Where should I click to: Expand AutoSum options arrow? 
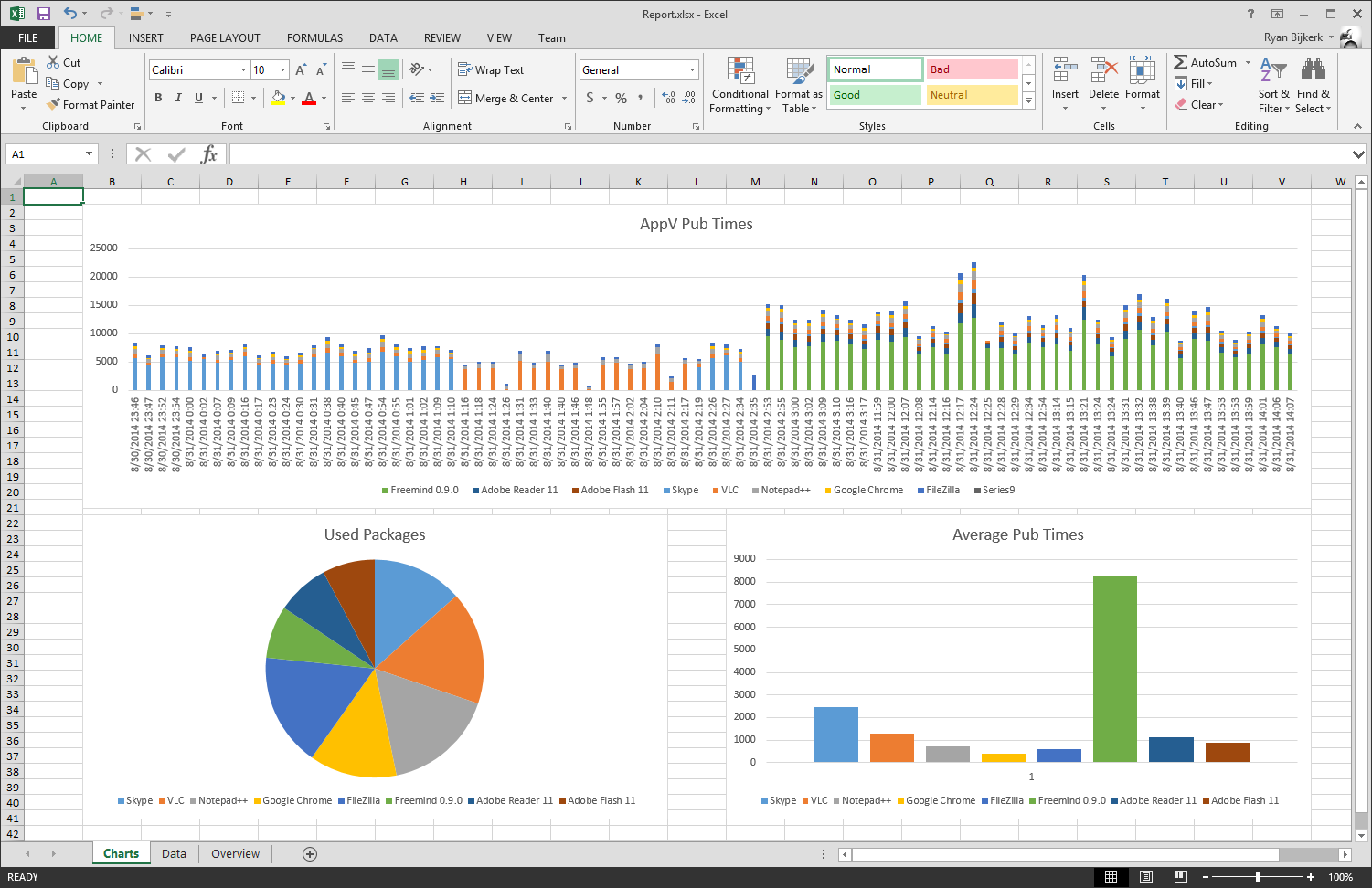click(x=1248, y=62)
